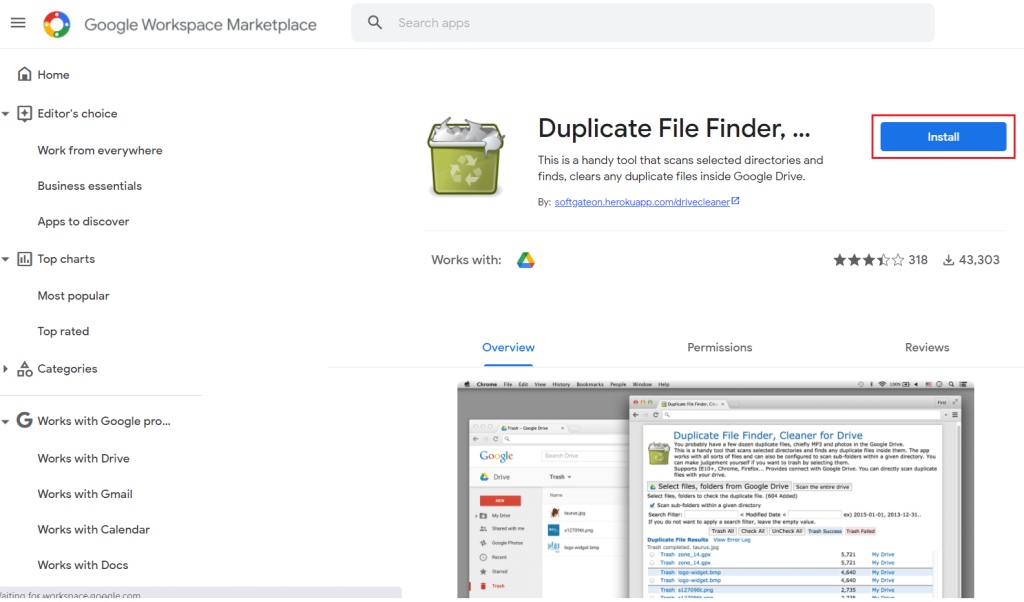Switch to the Reviews tab
Screen dimensions: 1024x602
[926, 347]
